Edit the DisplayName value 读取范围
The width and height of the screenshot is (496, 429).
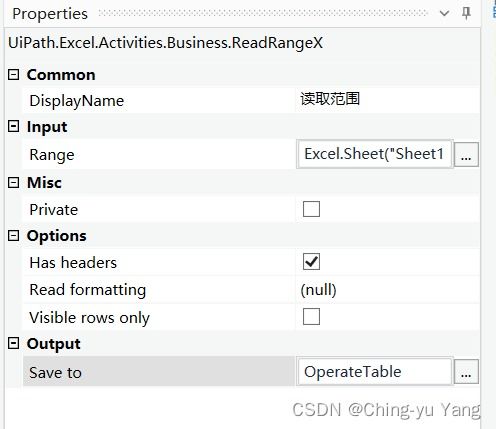[x=330, y=99]
